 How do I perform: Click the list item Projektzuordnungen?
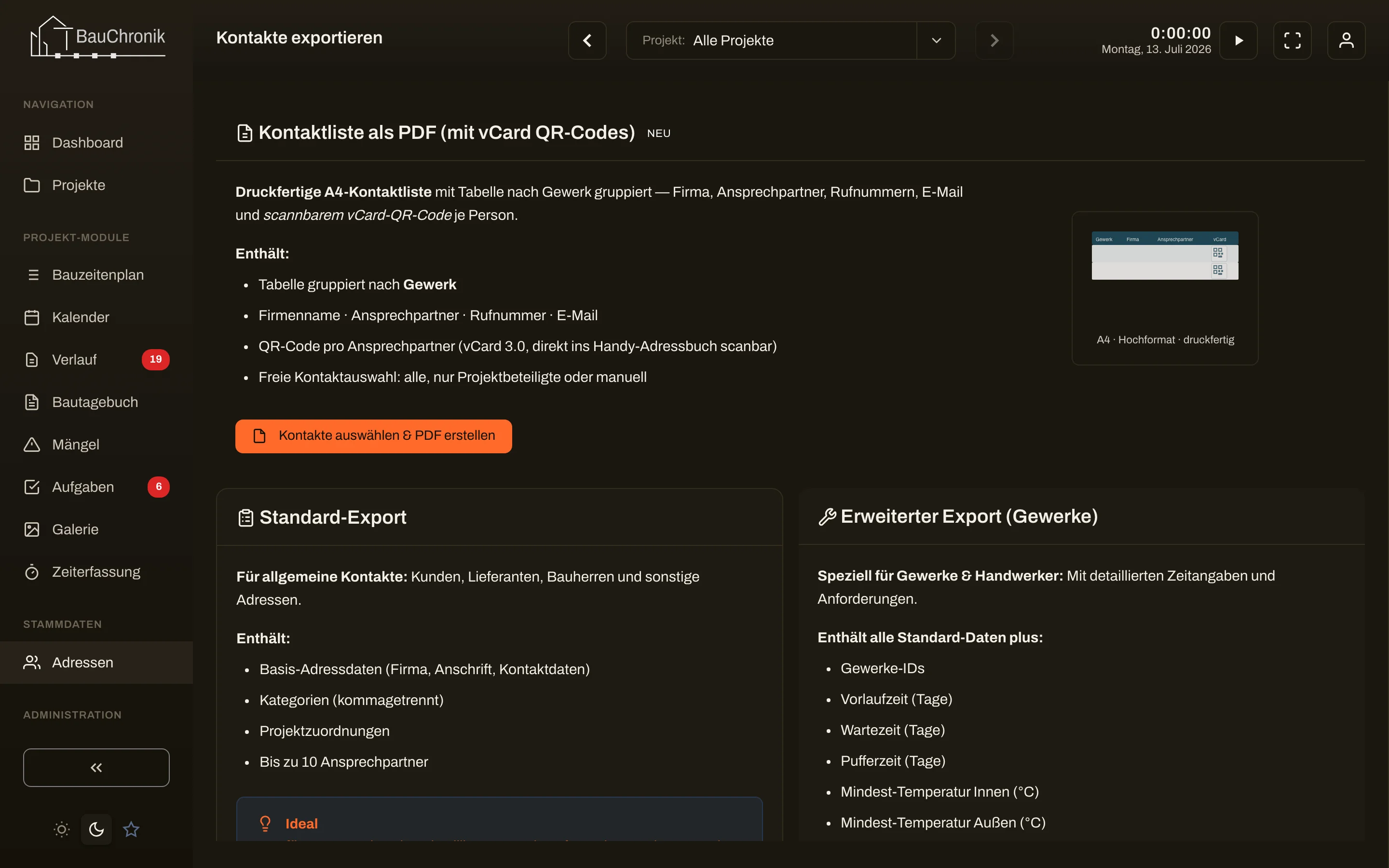pos(324,732)
